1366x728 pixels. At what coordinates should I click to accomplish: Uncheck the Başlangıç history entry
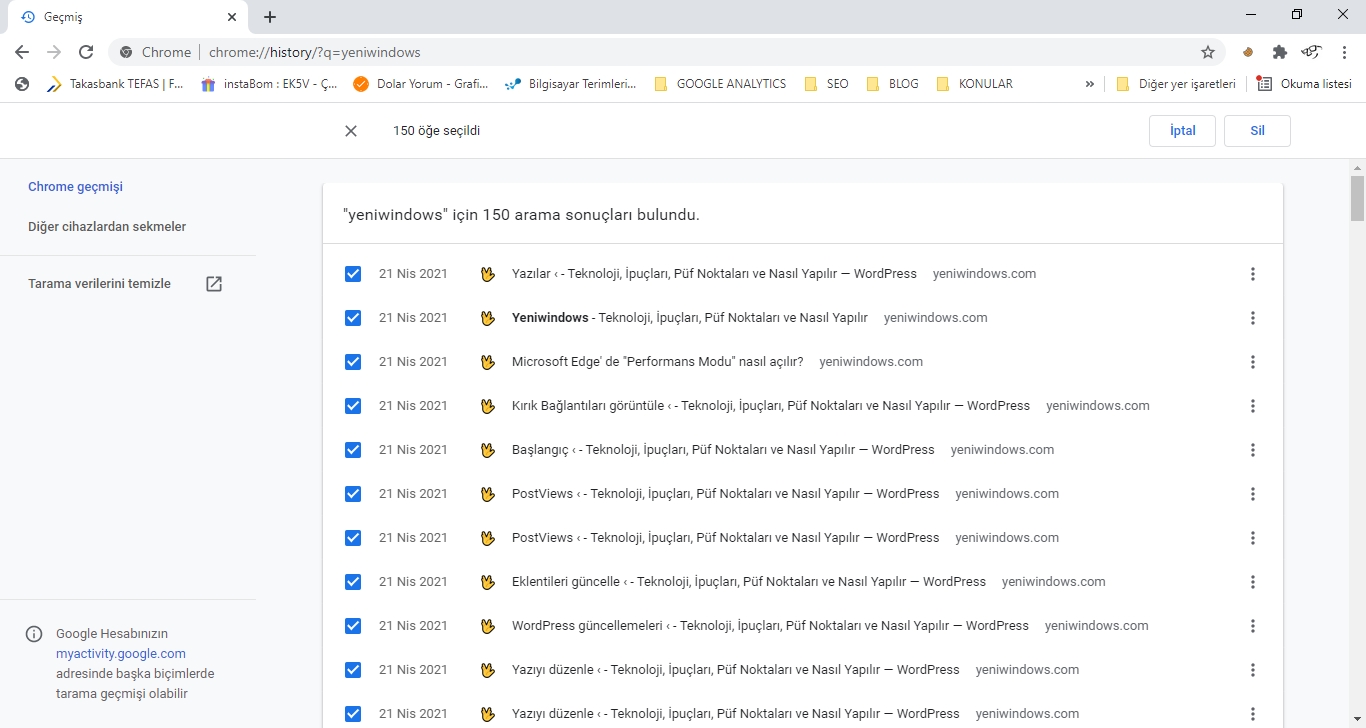pyautogui.click(x=353, y=450)
